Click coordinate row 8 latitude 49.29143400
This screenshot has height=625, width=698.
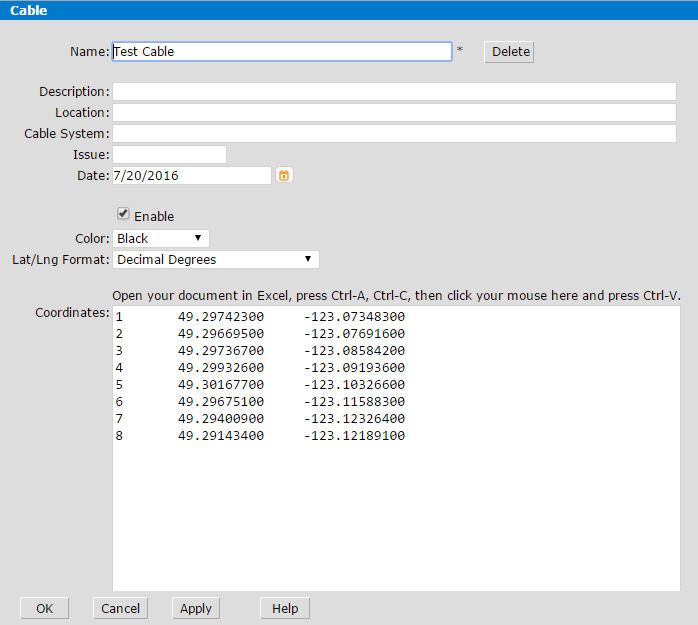(x=221, y=436)
